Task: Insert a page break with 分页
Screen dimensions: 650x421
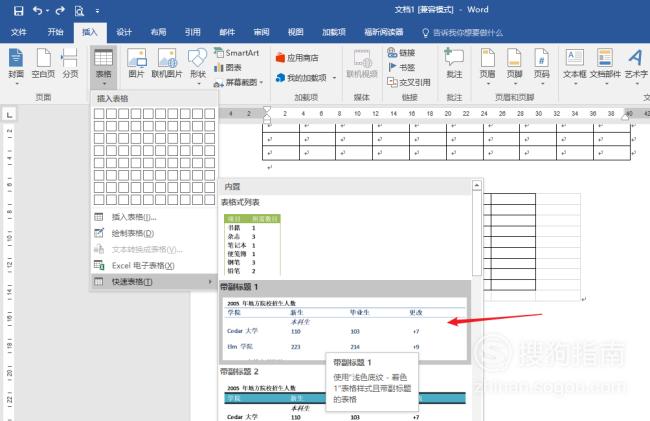Action: 70,63
